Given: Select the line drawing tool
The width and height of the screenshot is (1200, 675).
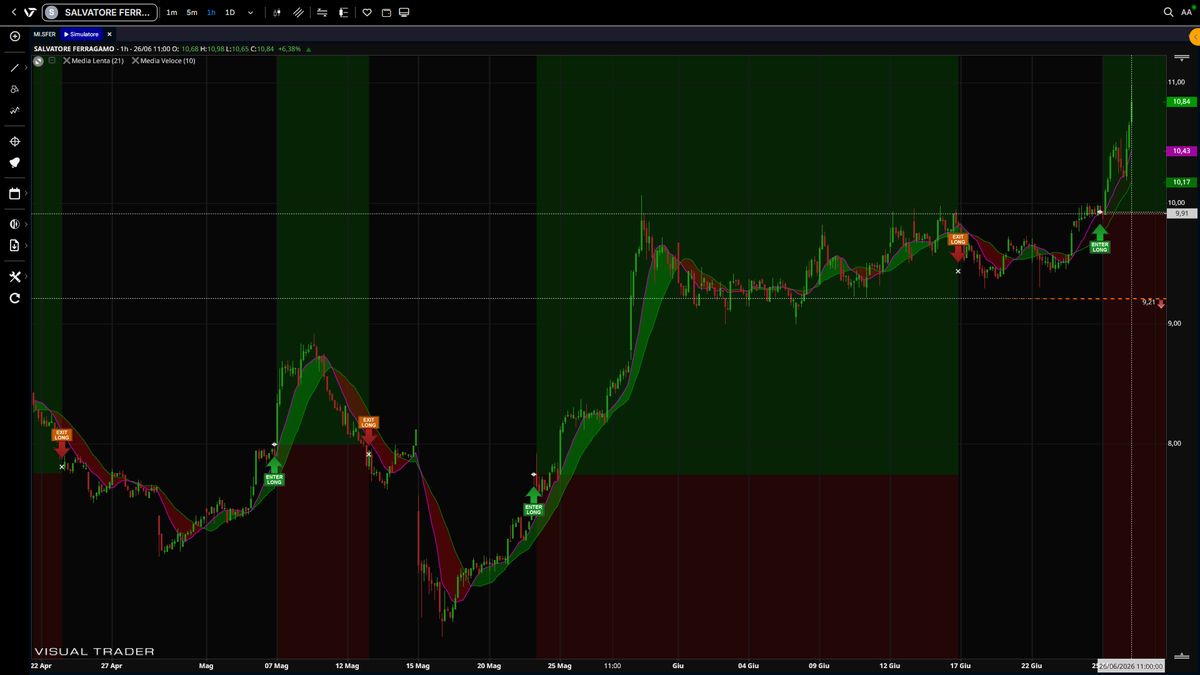Looking at the screenshot, I should 14,68.
